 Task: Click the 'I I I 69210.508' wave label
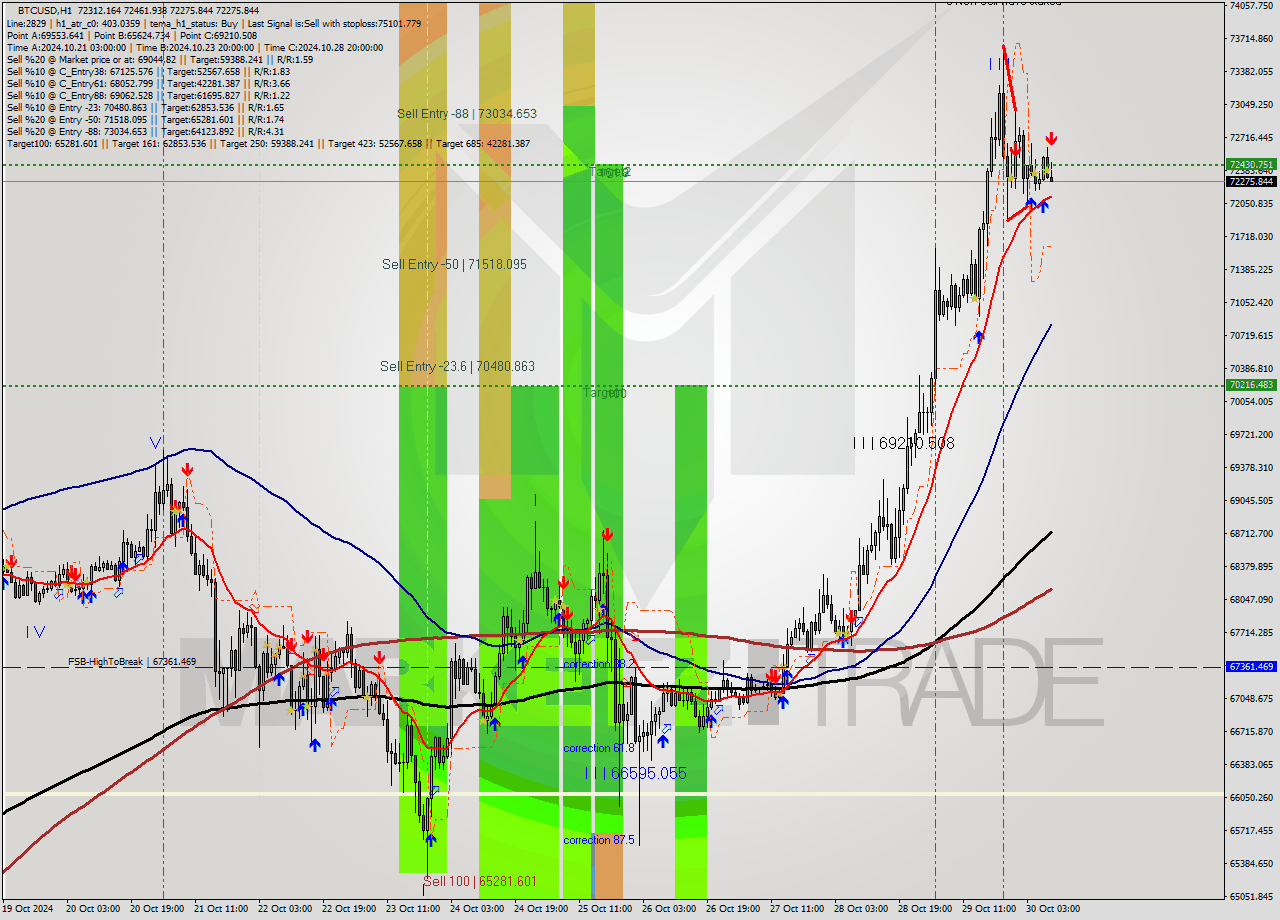pos(904,442)
